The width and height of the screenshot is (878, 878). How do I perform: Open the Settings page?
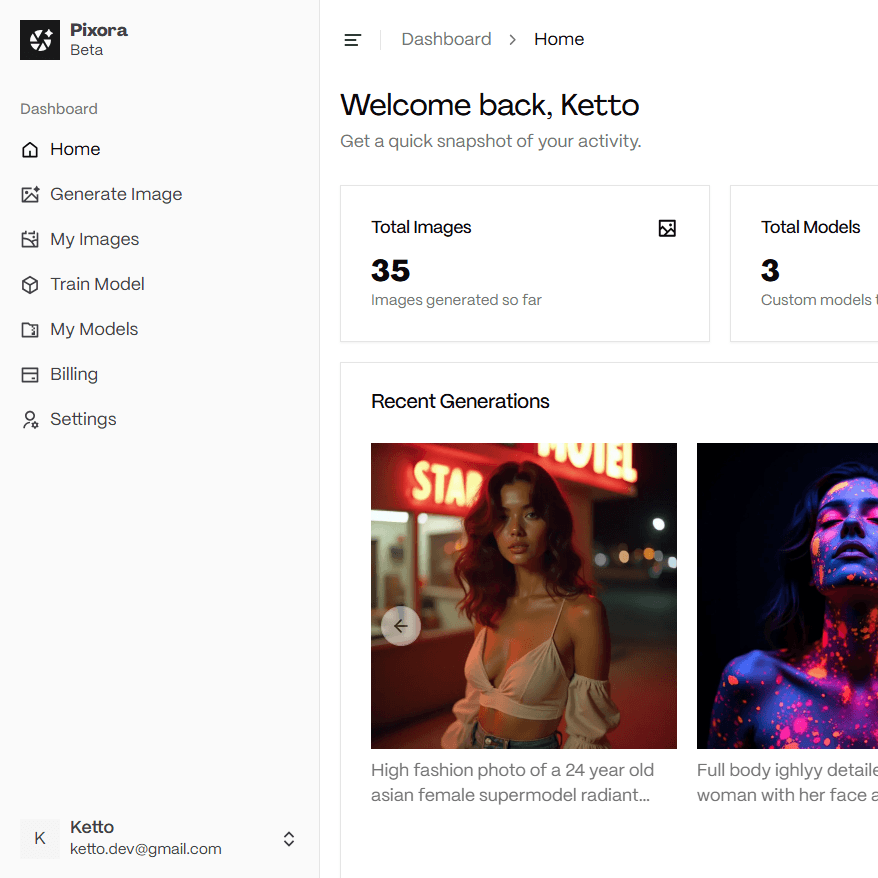click(160, 419)
